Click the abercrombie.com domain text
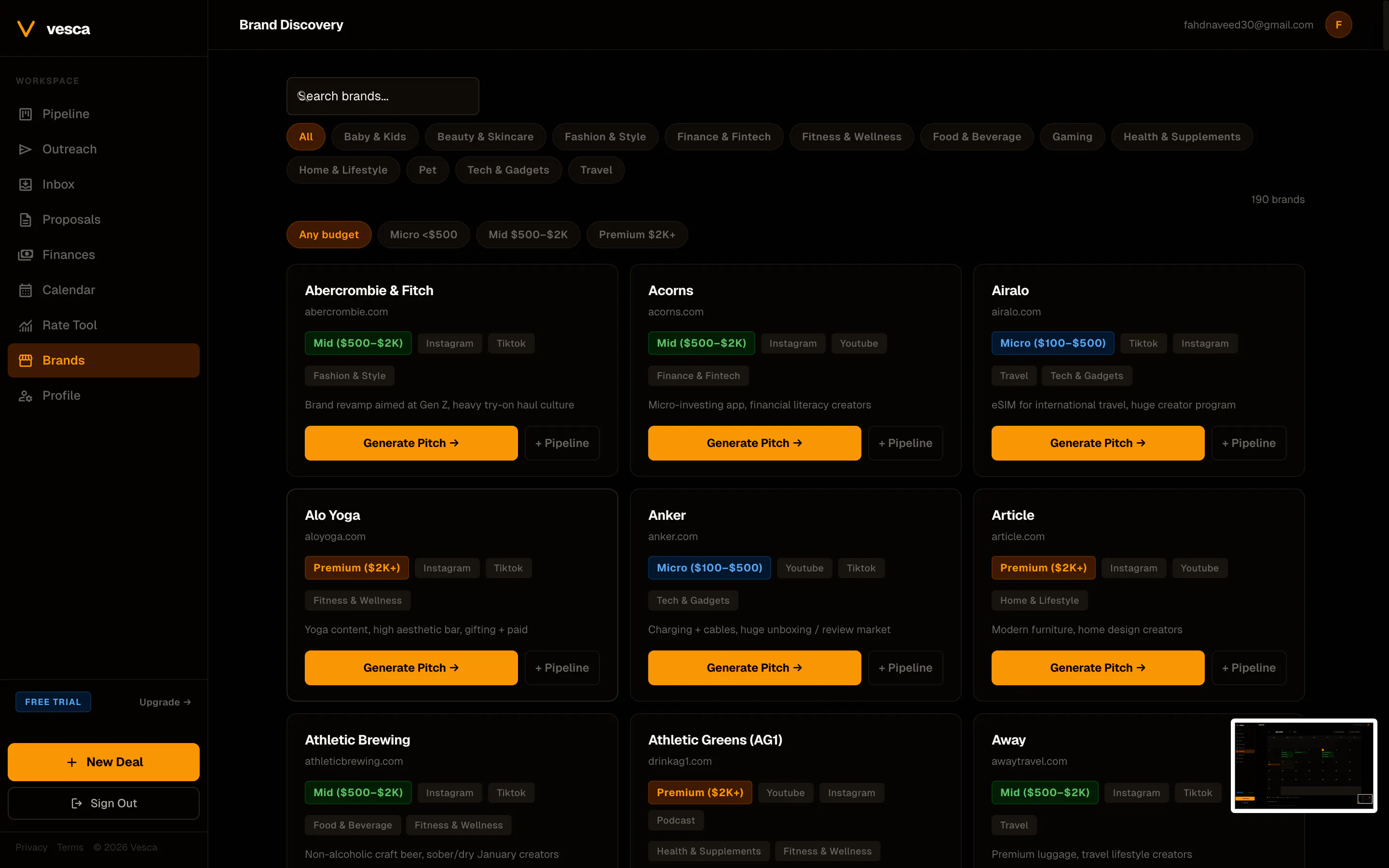The width and height of the screenshot is (1389, 868). click(x=346, y=312)
